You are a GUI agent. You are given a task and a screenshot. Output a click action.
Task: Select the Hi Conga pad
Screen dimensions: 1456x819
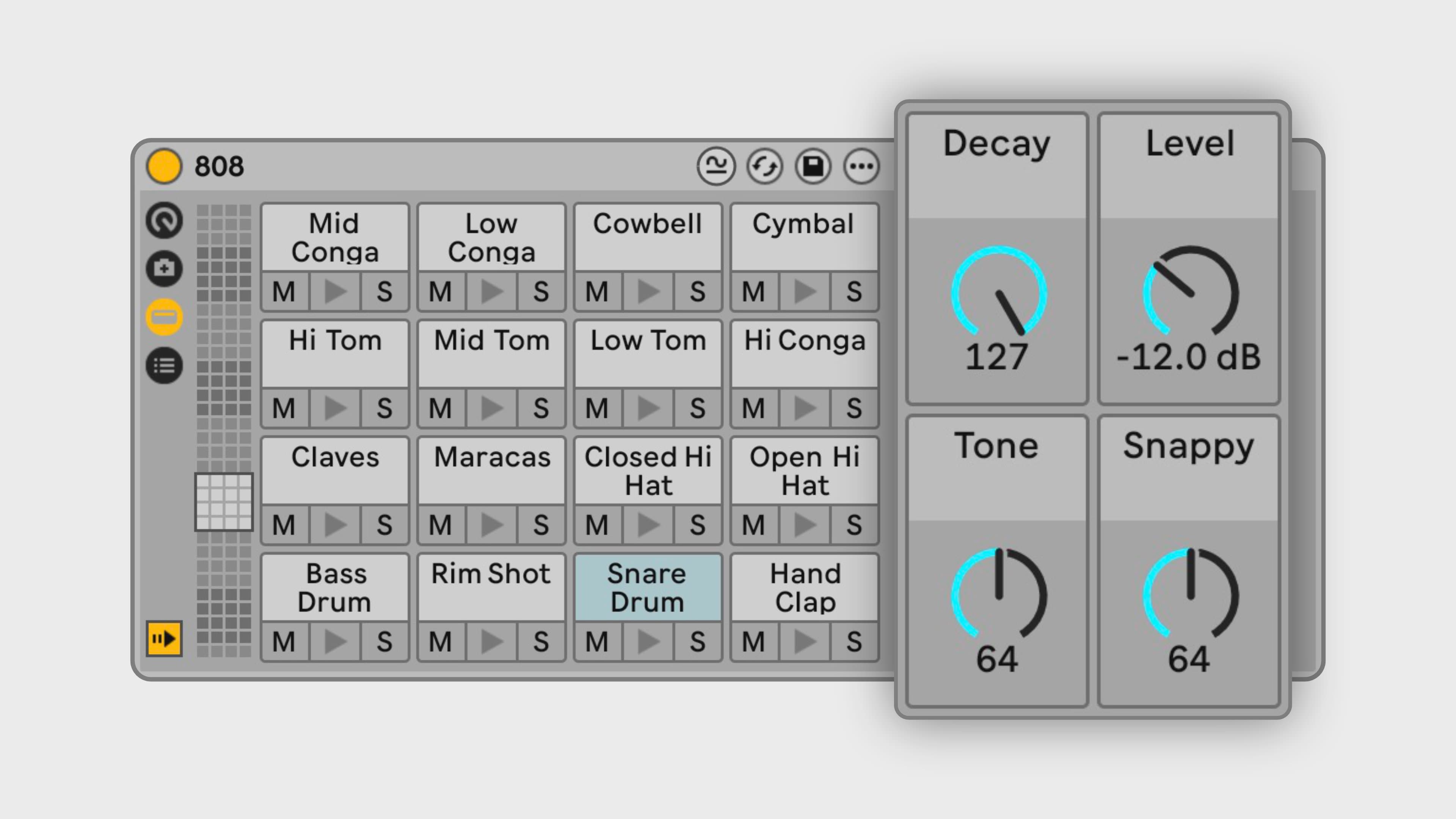pos(804,355)
